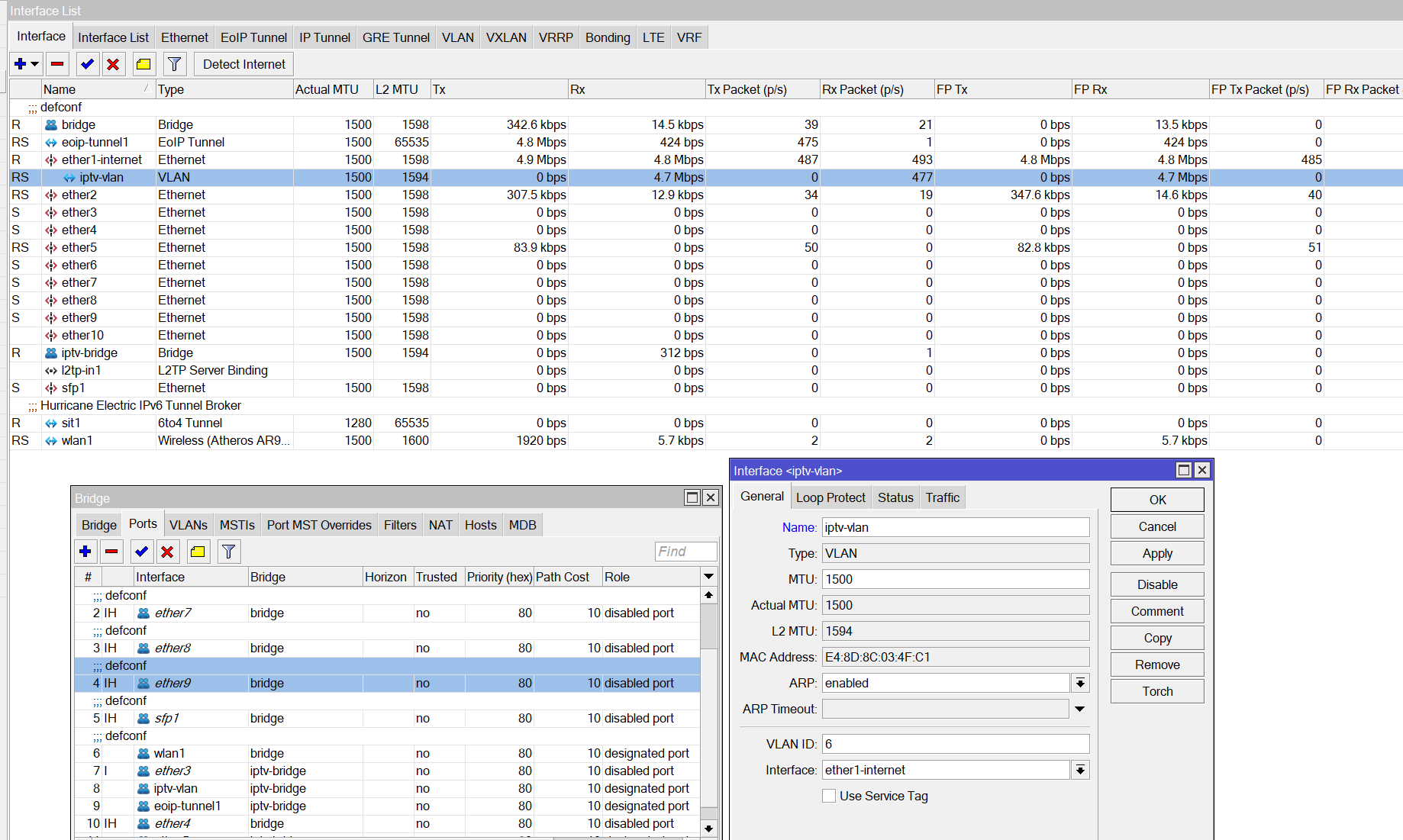Open the Interface dropdown showing ether1-internet

tap(1080, 770)
